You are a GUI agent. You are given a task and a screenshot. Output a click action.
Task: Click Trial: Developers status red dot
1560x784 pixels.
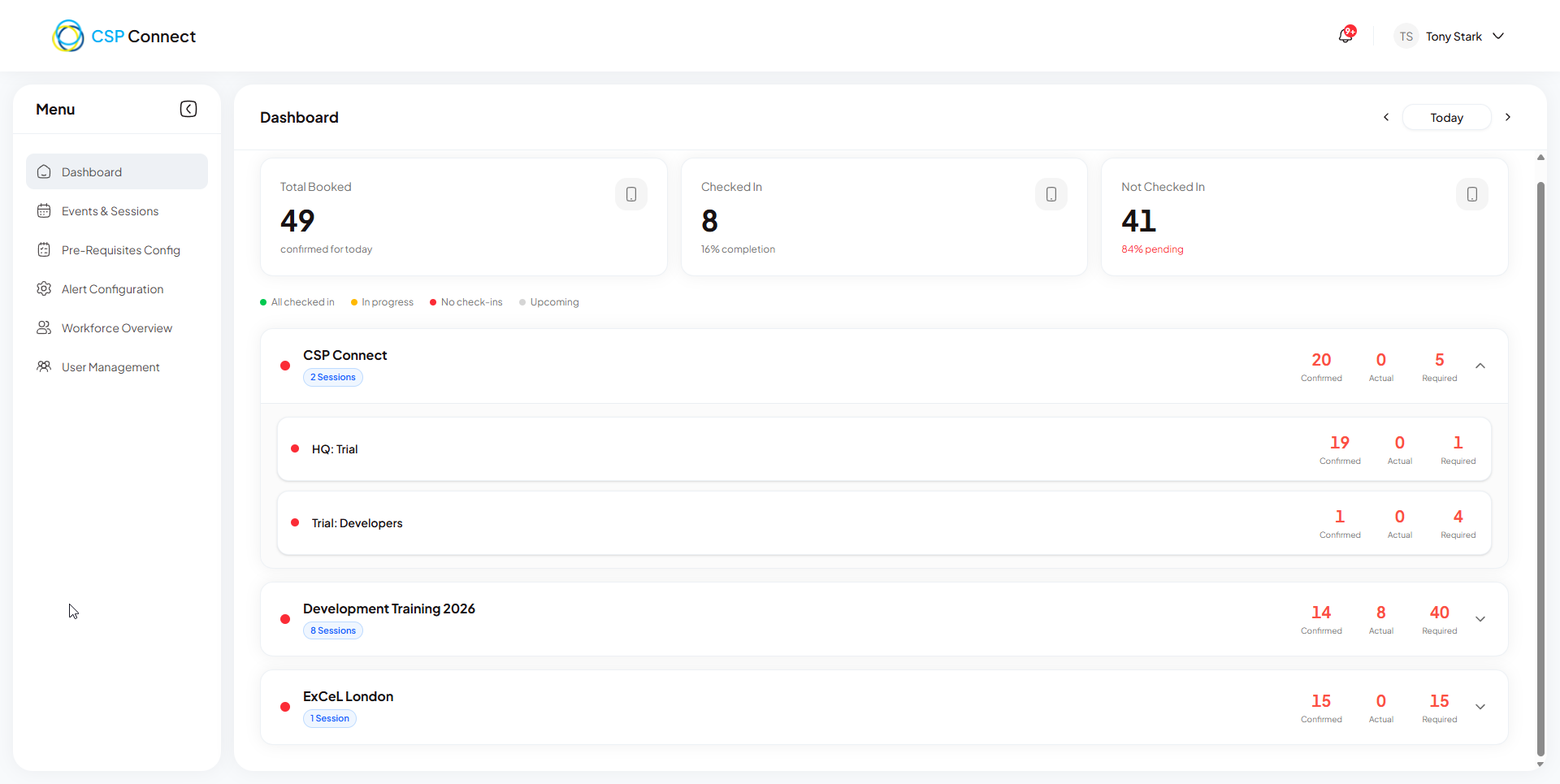295,522
